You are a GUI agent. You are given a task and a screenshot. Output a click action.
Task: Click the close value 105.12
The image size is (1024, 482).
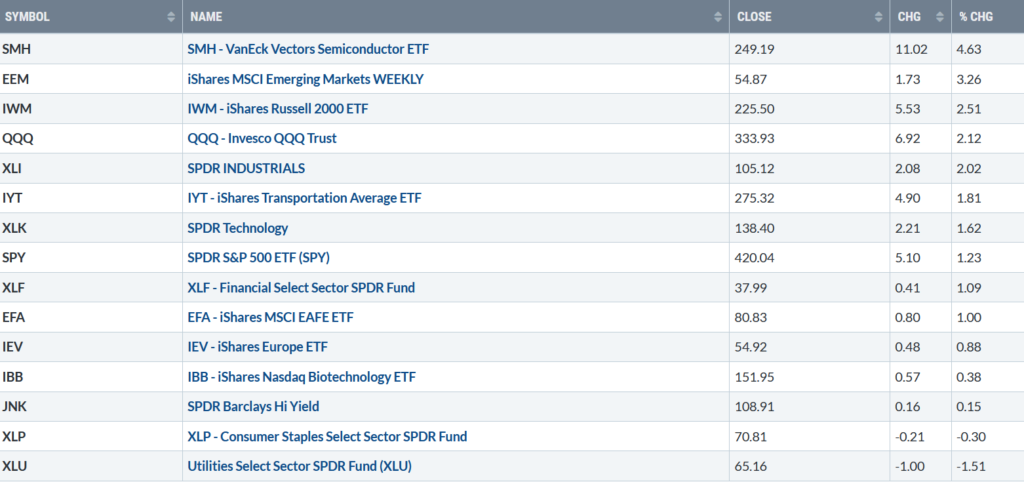(x=755, y=169)
